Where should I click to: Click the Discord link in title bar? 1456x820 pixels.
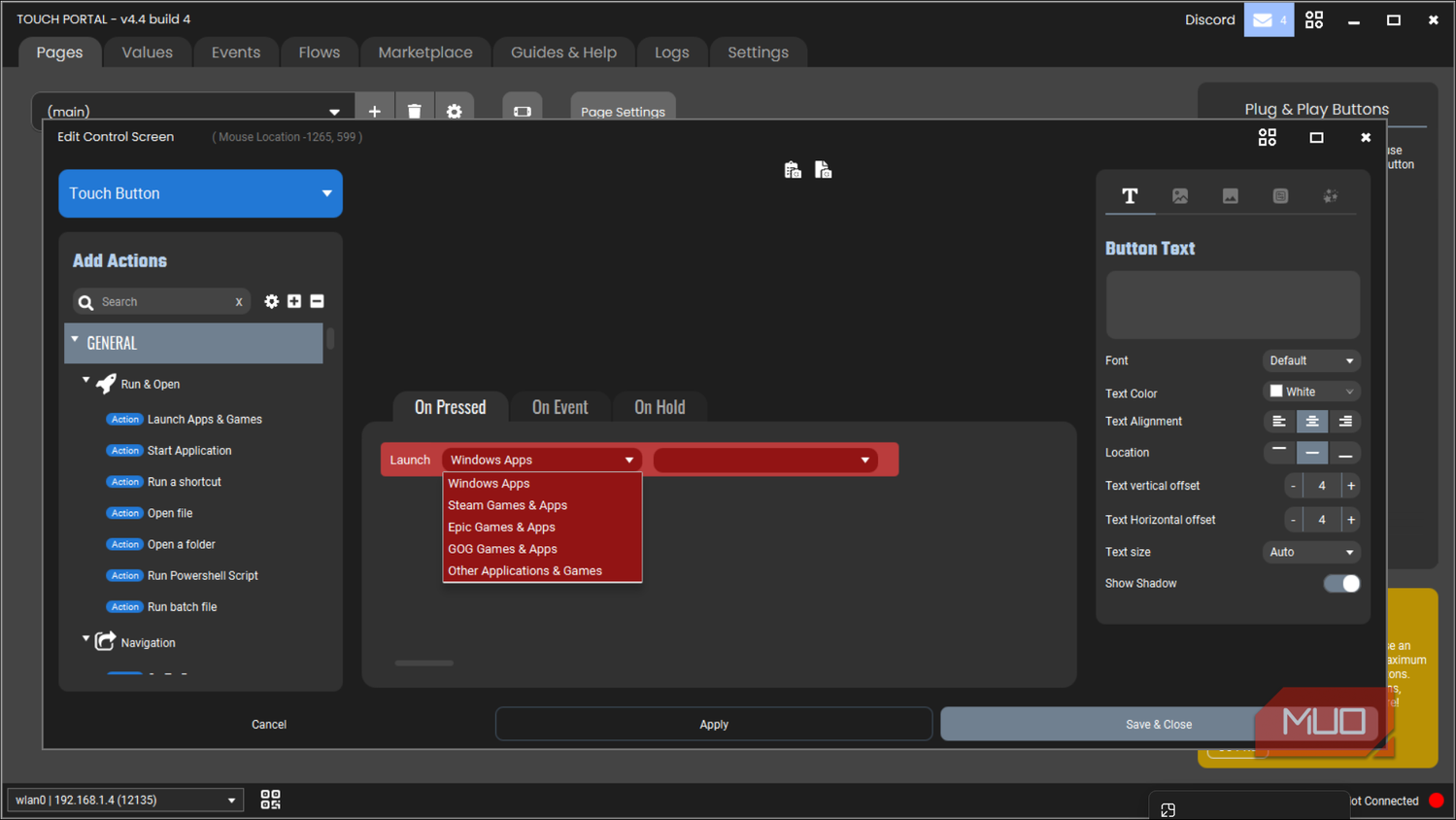tap(1209, 19)
